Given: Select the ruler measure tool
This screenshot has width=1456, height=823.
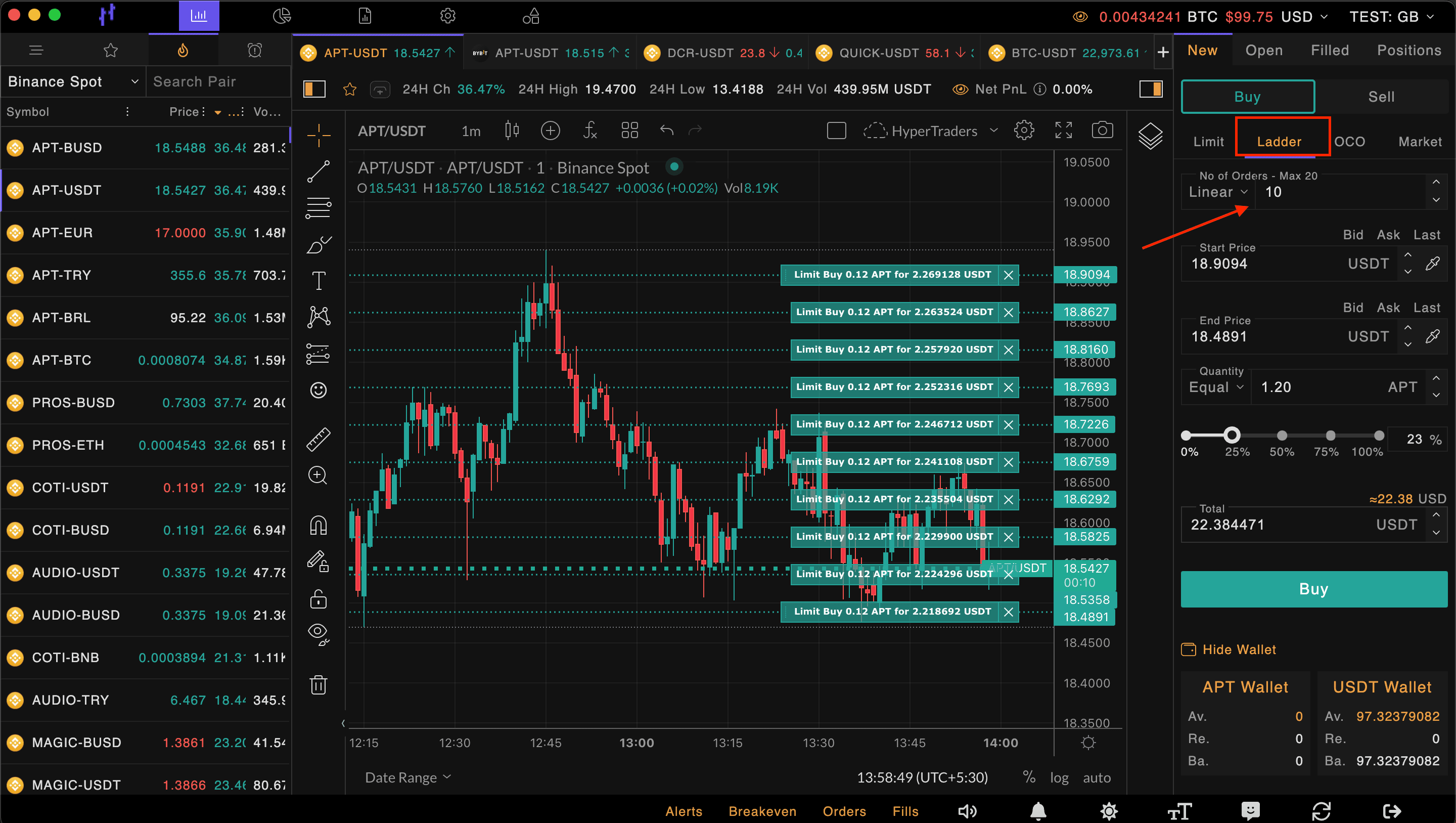Looking at the screenshot, I should click(318, 440).
